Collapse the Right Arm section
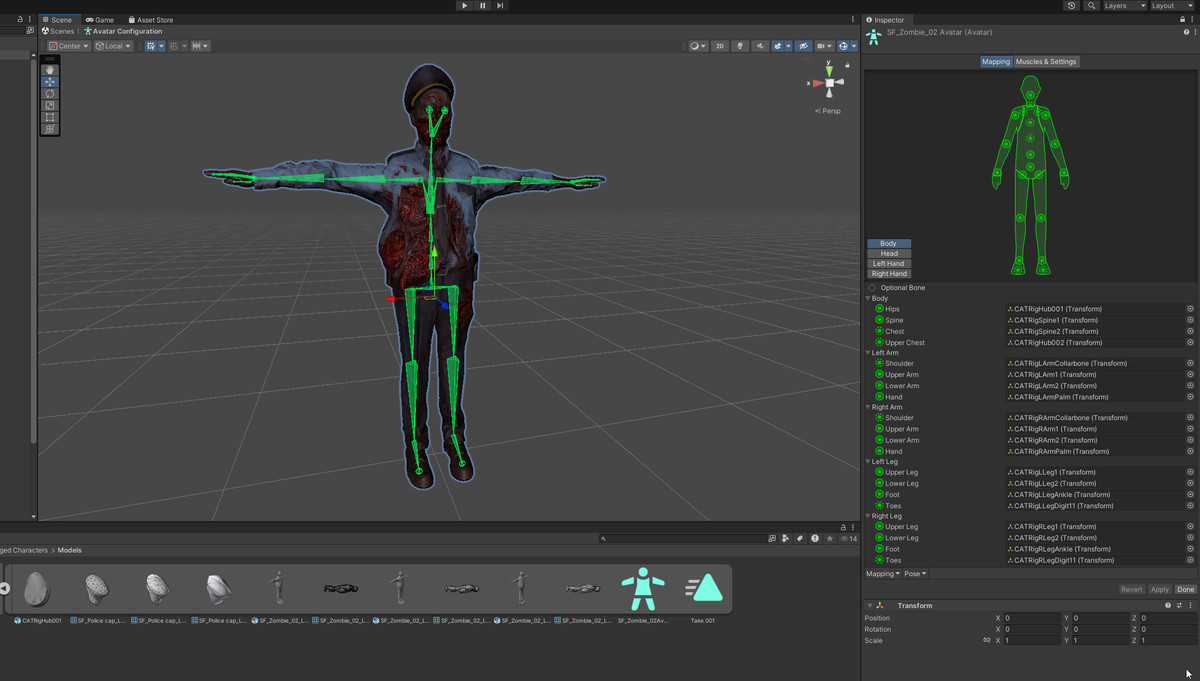Image resolution: width=1200 pixels, height=681 pixels. 868,407
